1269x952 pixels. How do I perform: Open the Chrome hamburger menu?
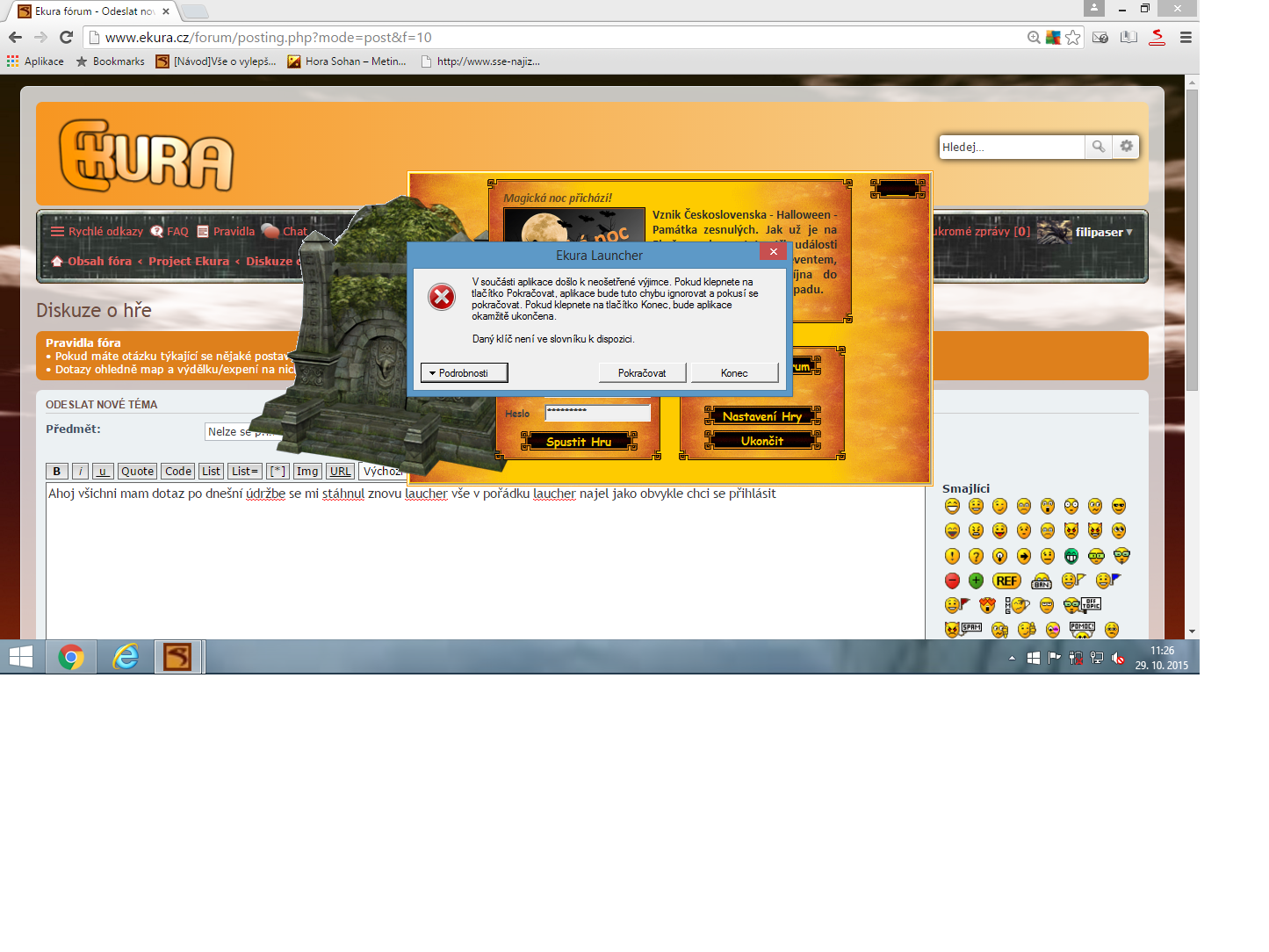click(1186, 37)
